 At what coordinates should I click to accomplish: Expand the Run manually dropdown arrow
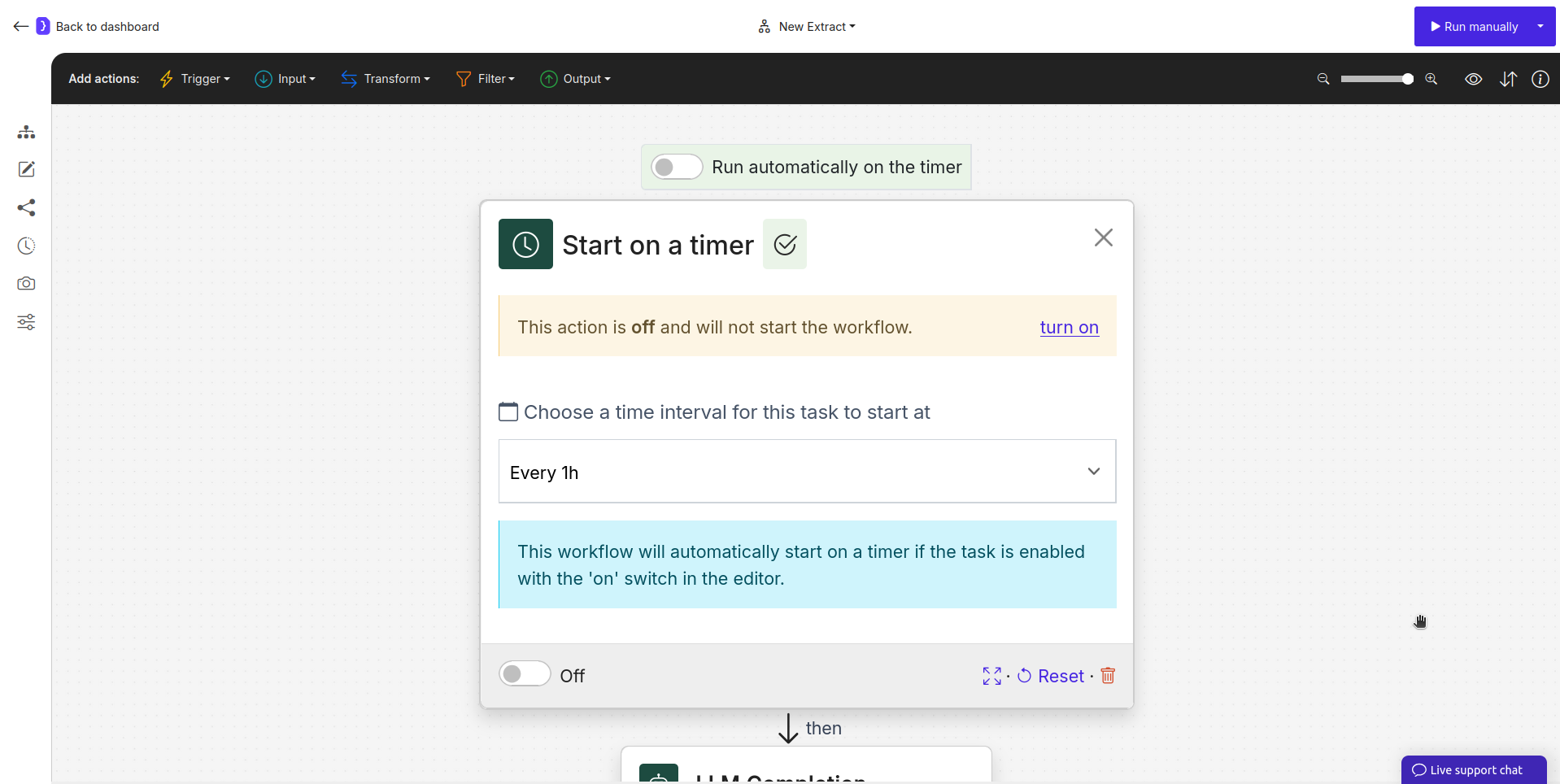point(1541,26)
